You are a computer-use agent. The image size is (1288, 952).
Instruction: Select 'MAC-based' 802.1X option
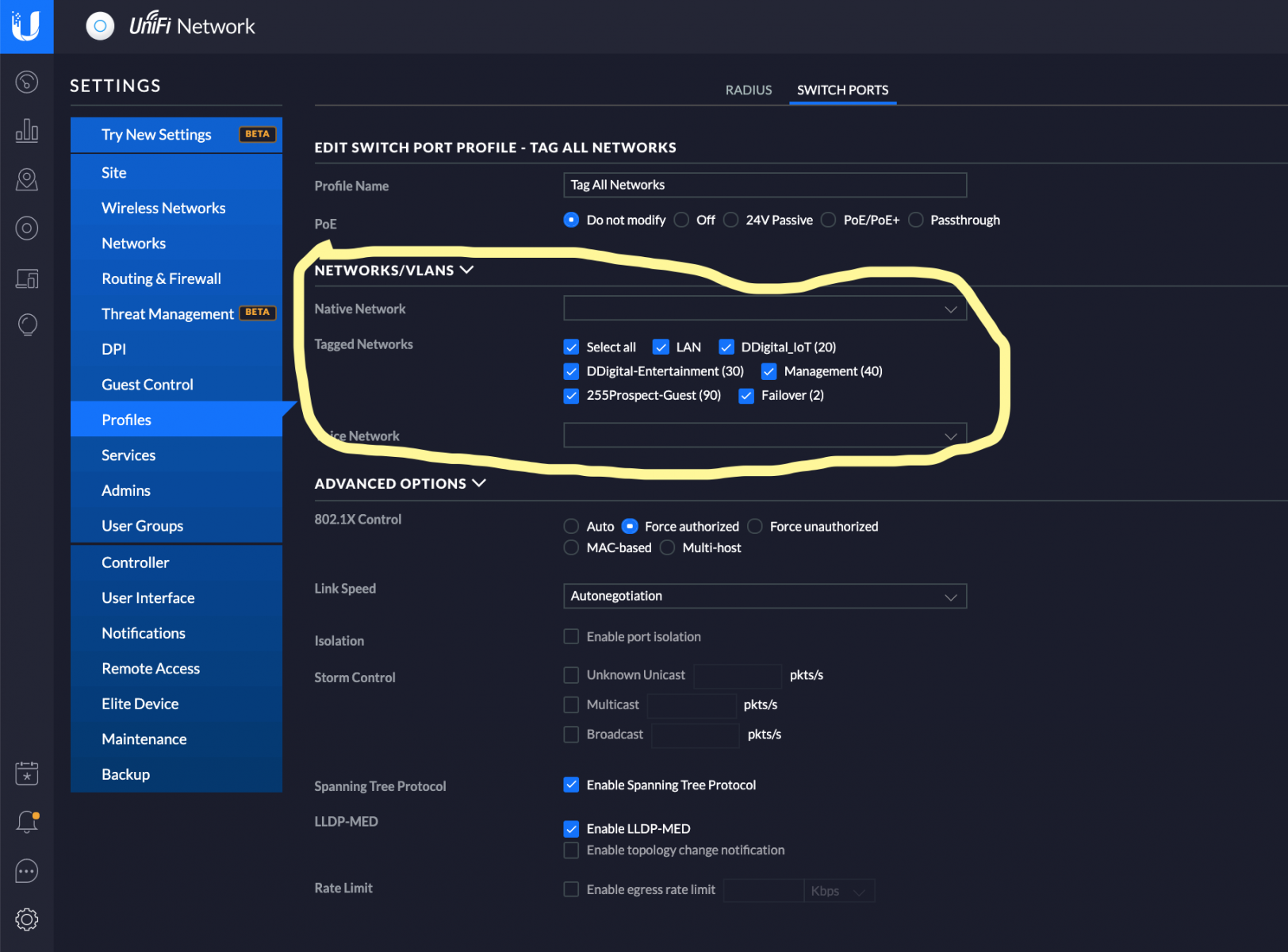click(571, 547)
